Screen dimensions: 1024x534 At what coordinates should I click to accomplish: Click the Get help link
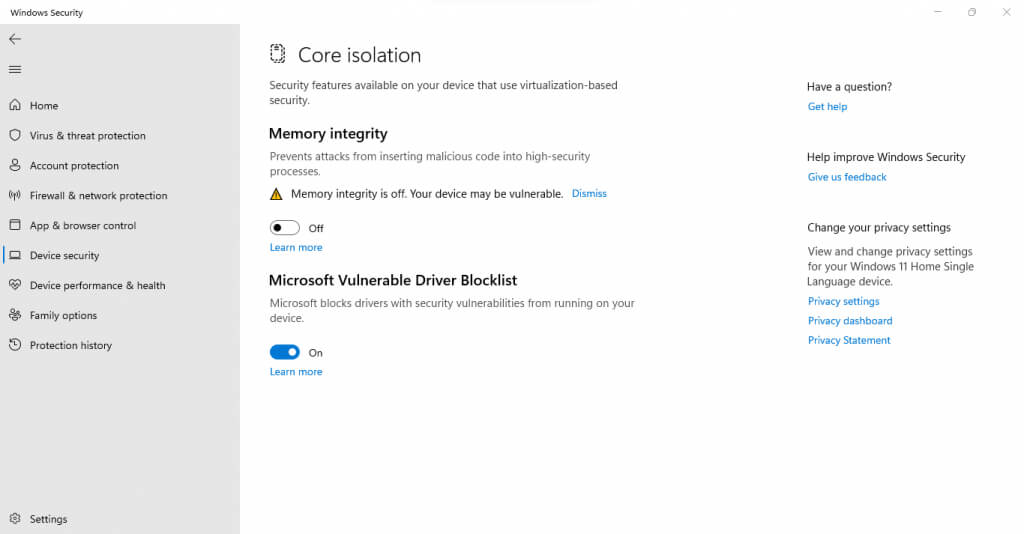click(827, 107)
